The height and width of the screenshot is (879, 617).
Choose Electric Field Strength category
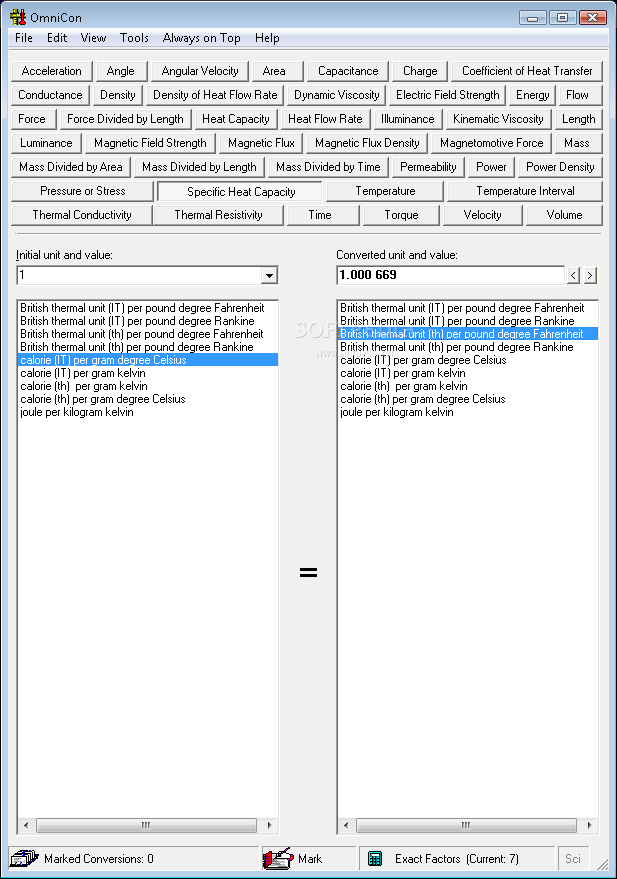pyautogui.click(x=448, y=95)
